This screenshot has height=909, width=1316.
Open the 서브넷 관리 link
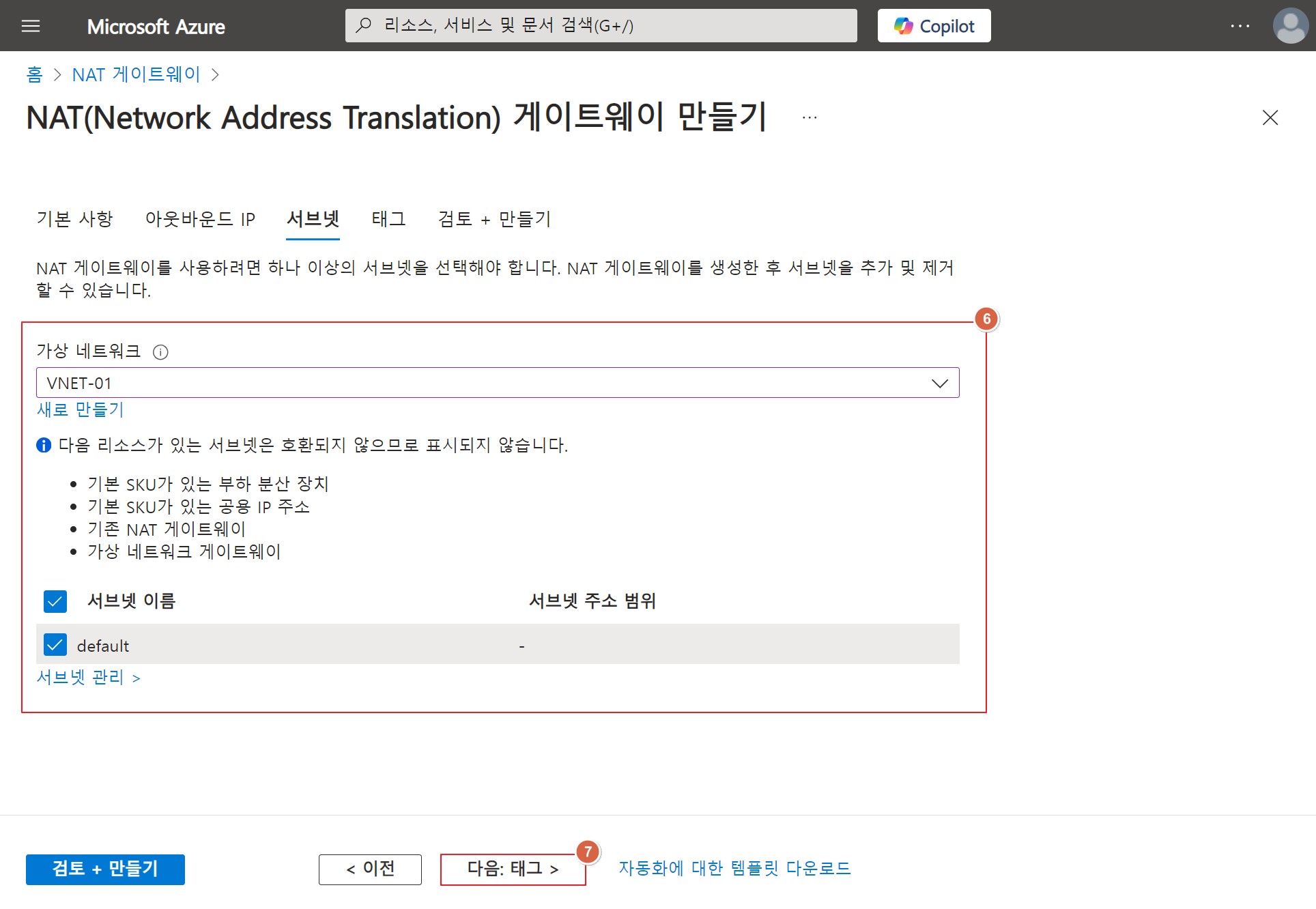click(x=88, y=678)
